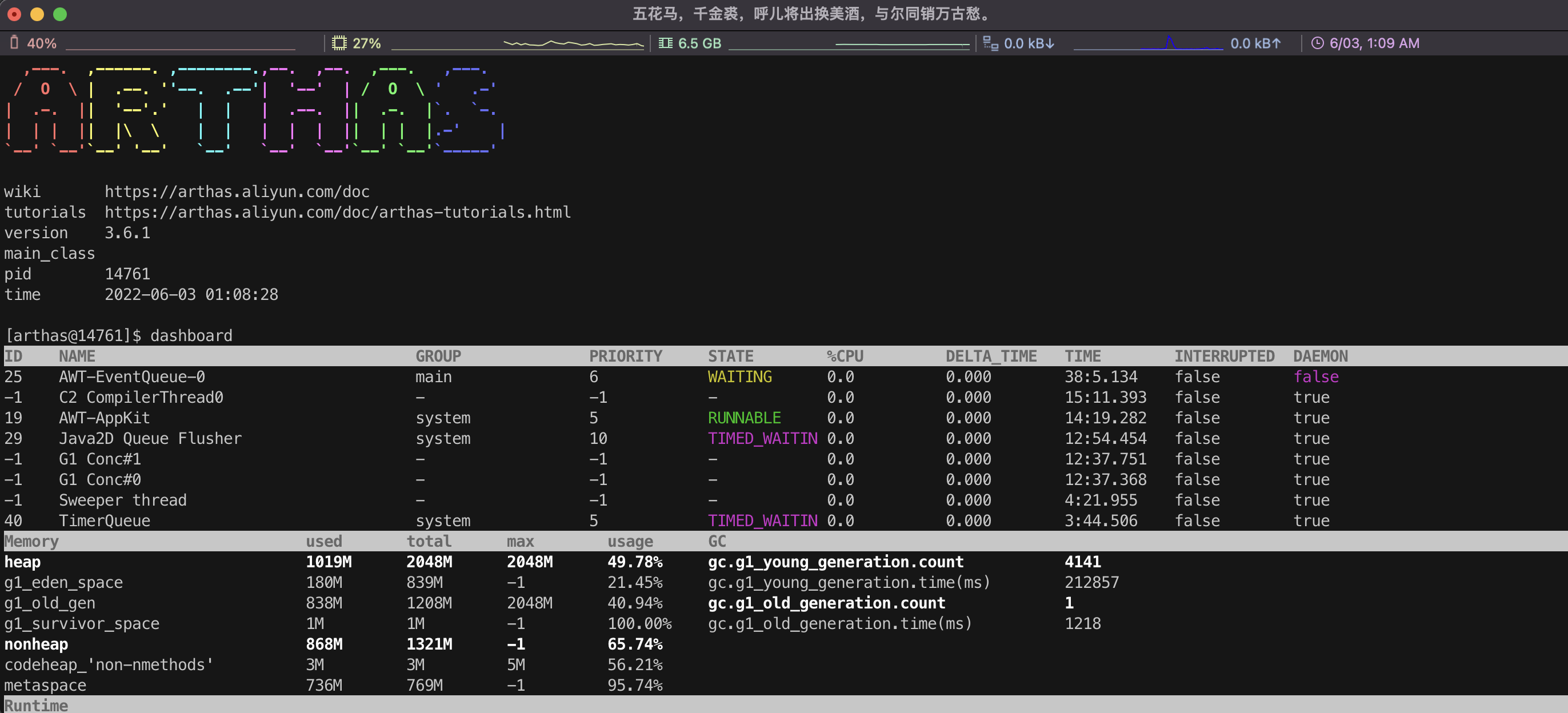This screenshot has width=1568, height=713.
Task: Click the download arrow after 0.0 kB
Action: (x=1051, y=43)
